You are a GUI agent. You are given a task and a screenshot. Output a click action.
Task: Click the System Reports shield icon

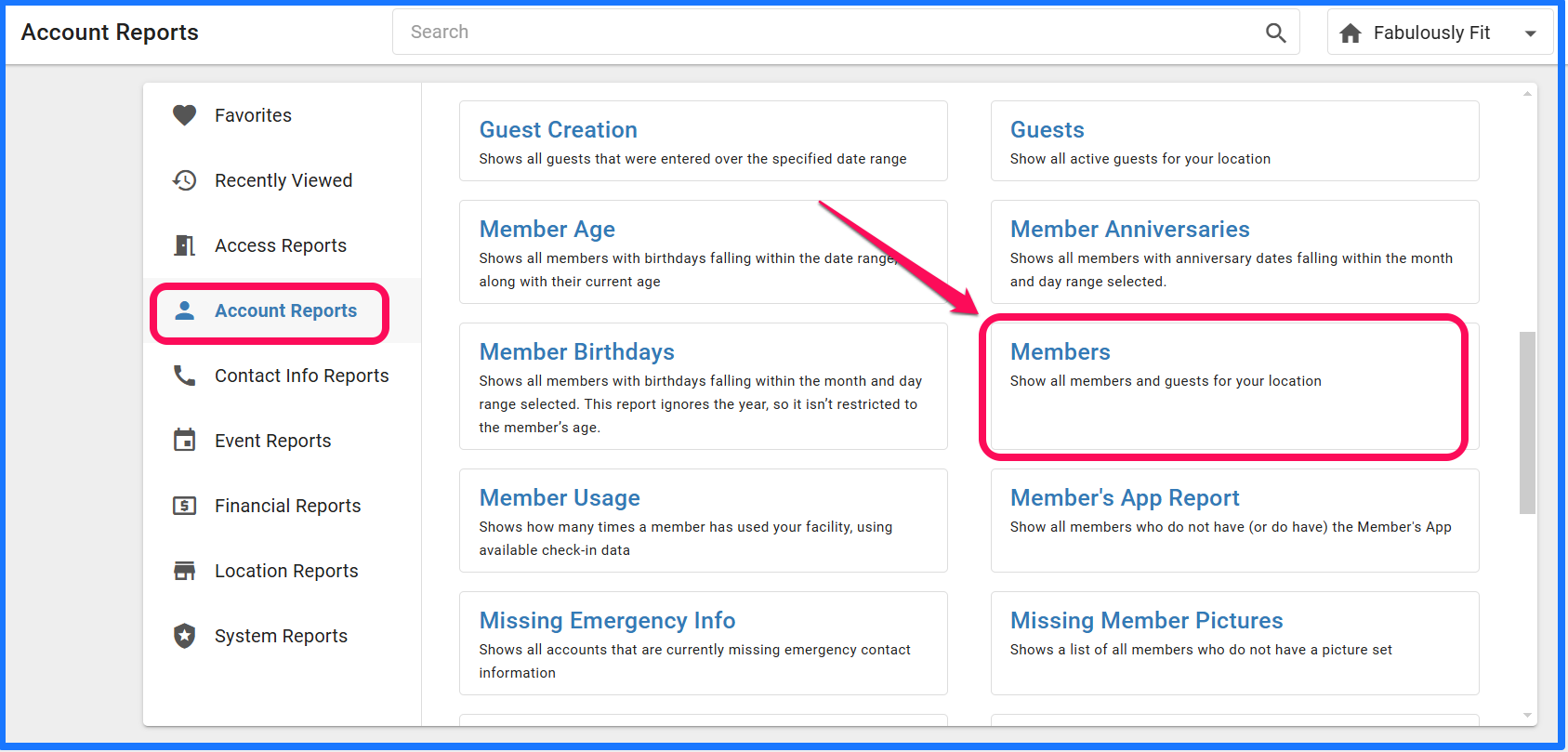pos(185,636)
